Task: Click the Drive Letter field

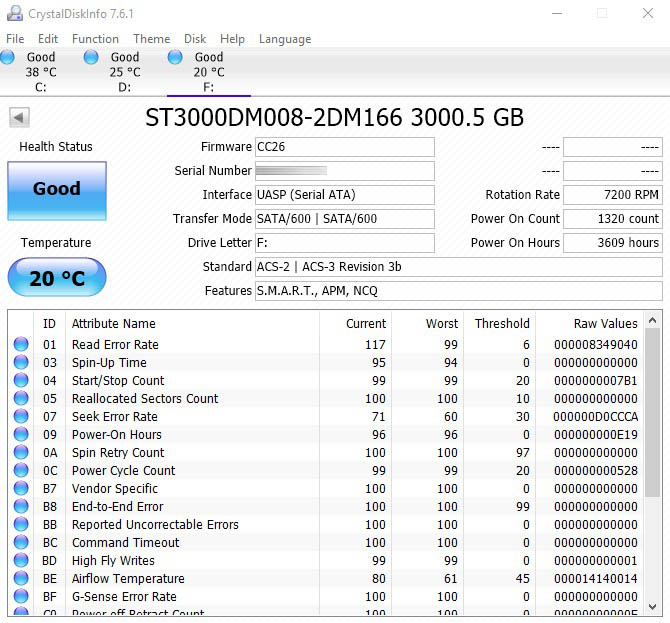Action: point(345,243)
